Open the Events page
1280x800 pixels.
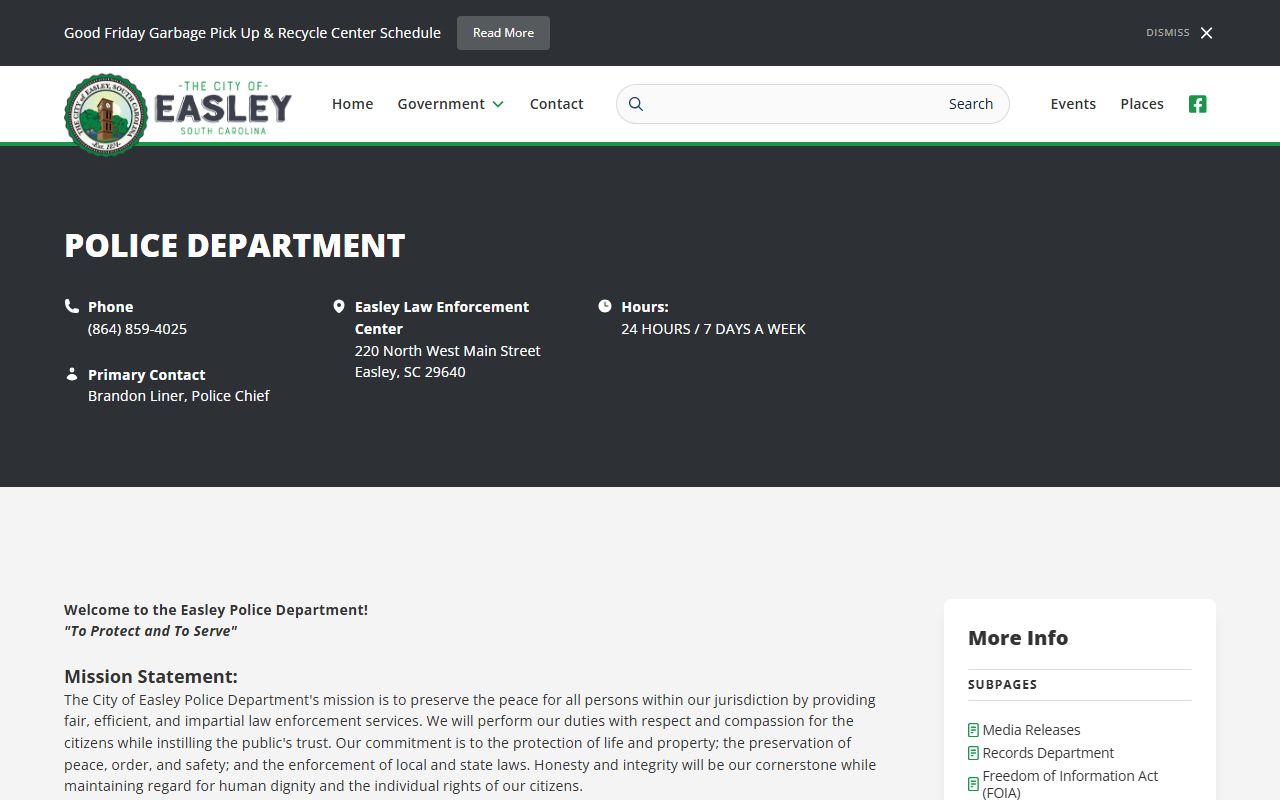point(1073,104)
